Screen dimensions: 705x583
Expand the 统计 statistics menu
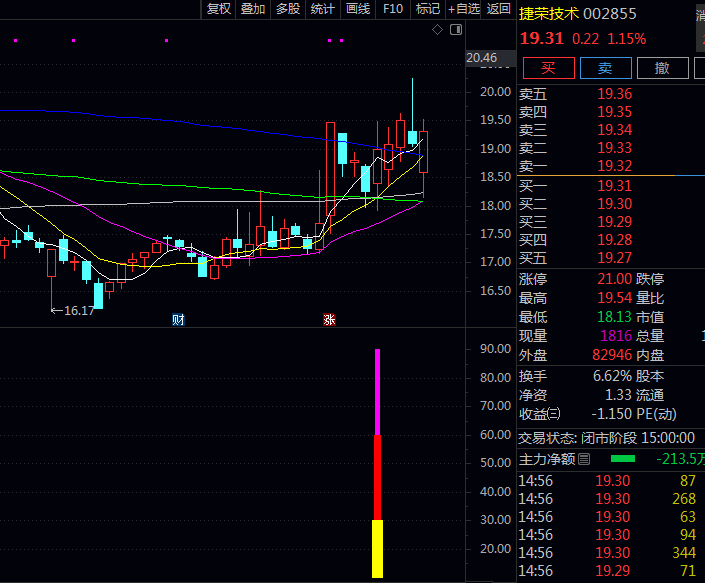coord(322,9)
